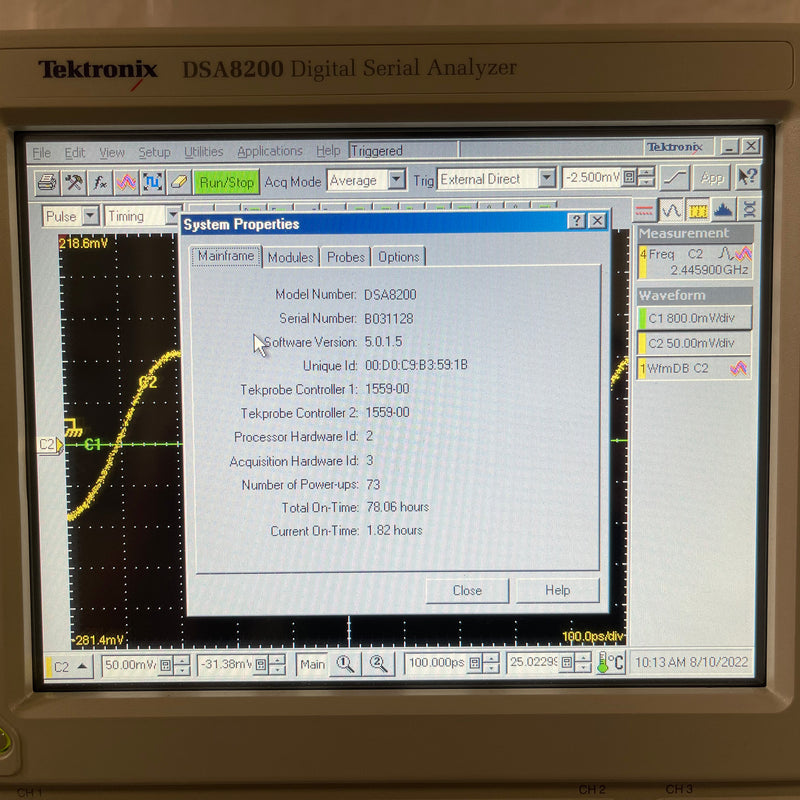Open the Acq Mode Average dropdown
Screen dimensions: 800x800
[396, 180]
